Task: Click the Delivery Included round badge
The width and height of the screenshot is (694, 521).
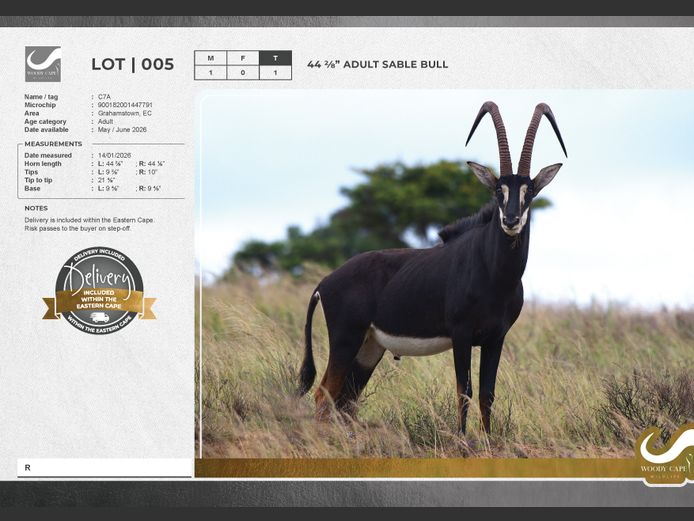Action: [100, 291]
